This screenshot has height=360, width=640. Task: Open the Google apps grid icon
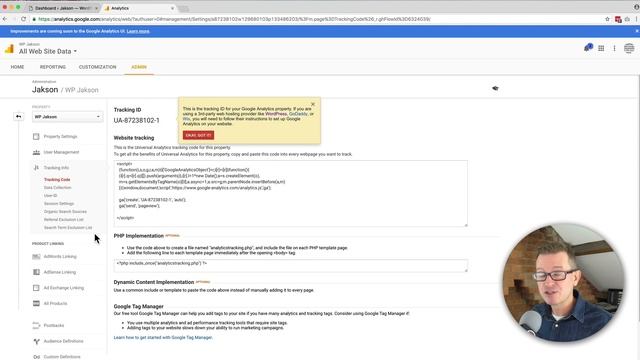click(x=601, y=48)
